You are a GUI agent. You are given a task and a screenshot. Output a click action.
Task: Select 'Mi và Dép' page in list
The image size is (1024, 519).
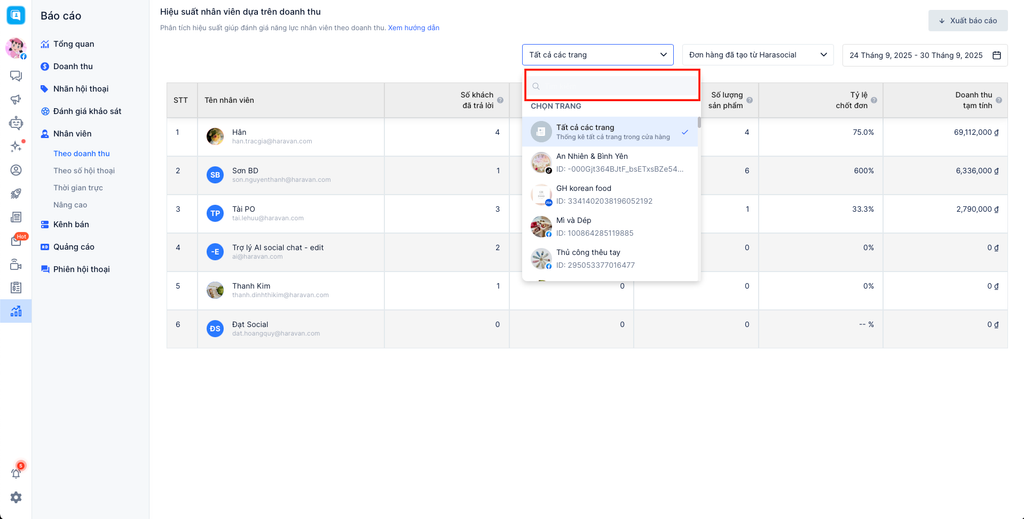pyautogui.click(x=610, y=226)
